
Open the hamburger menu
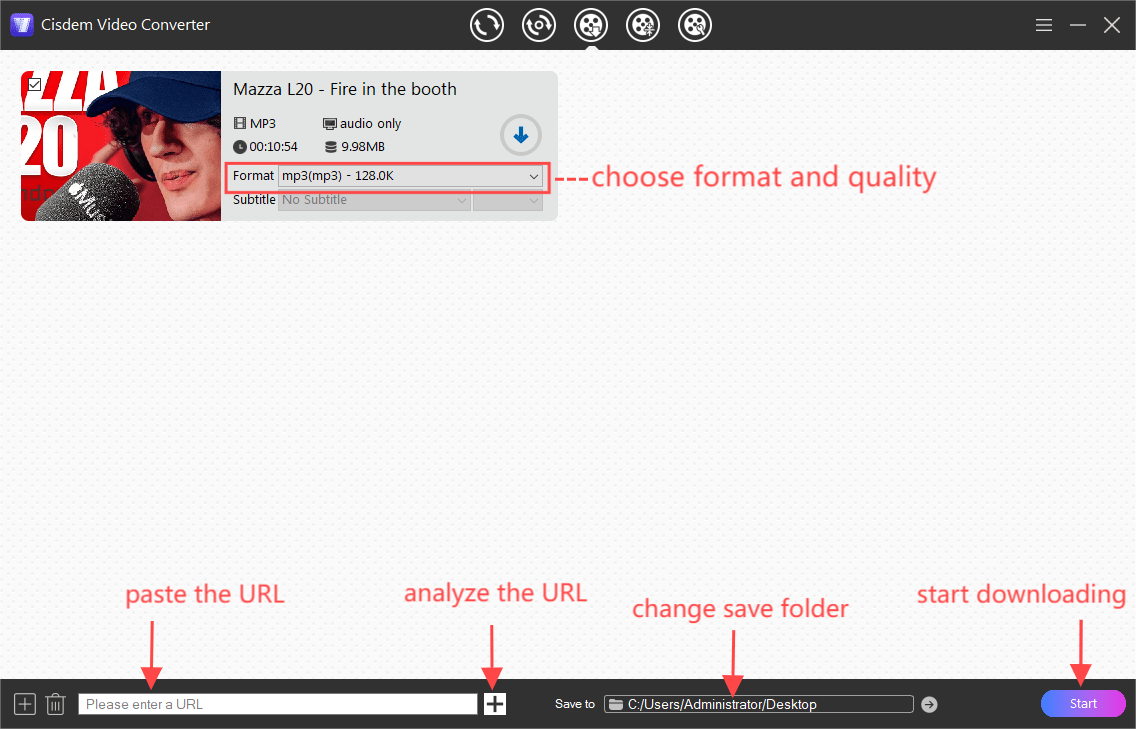(x=1043, y=24)
